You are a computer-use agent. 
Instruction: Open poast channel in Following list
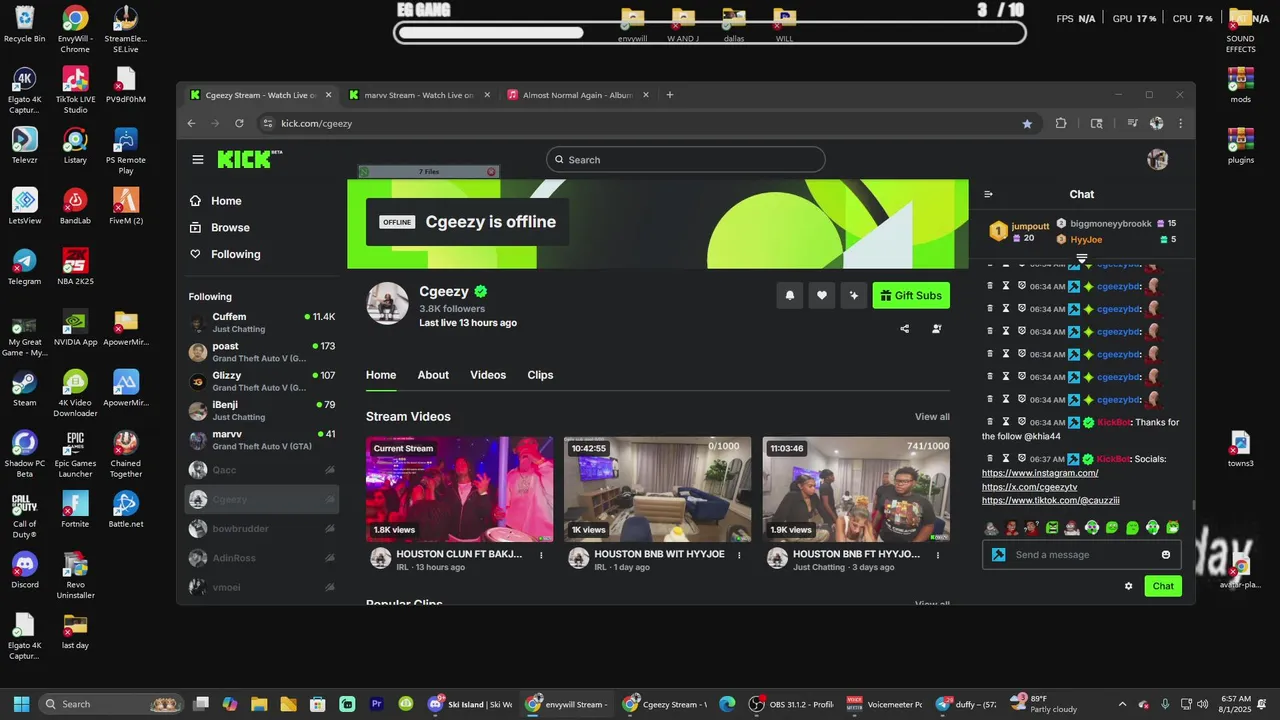(x=262, y=352)
